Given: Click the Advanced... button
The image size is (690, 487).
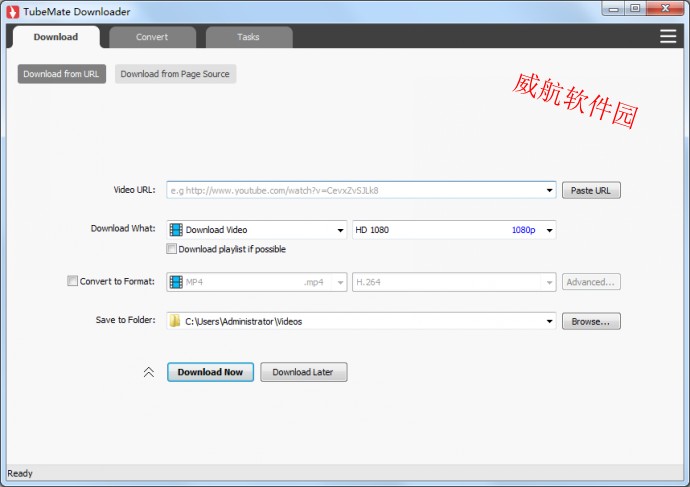Looking at the screenshot, I should click(x=591, y=282).
